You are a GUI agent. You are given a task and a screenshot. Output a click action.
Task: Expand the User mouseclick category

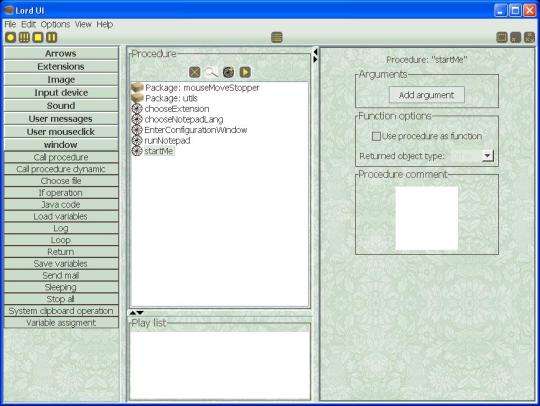tap(61, 132)
